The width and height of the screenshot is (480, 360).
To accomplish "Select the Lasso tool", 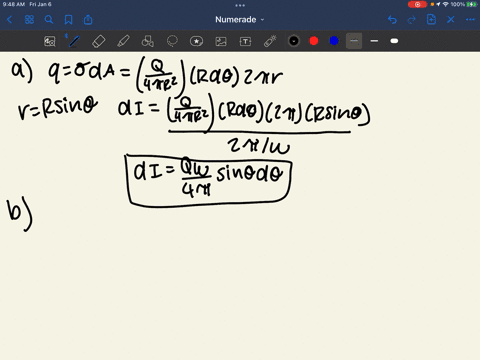I will point(172,41).
